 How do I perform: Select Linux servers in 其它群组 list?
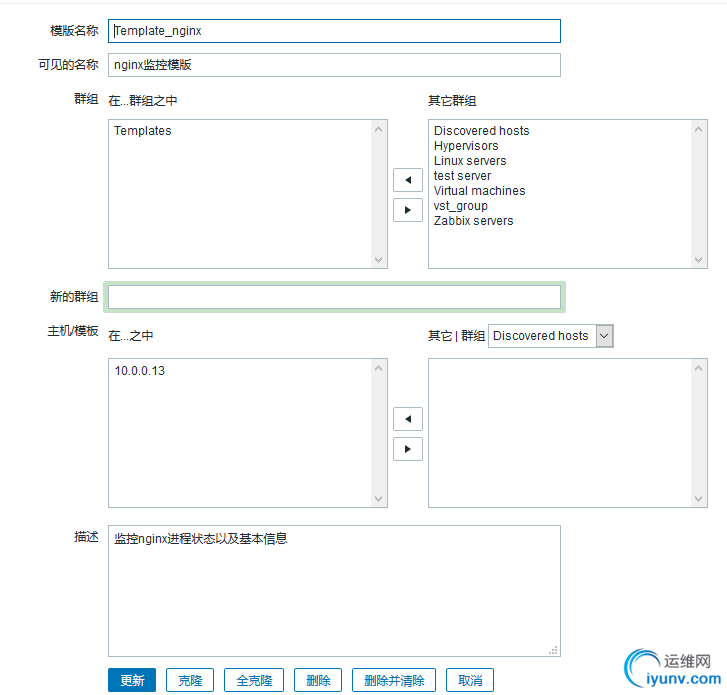[470, 161]
